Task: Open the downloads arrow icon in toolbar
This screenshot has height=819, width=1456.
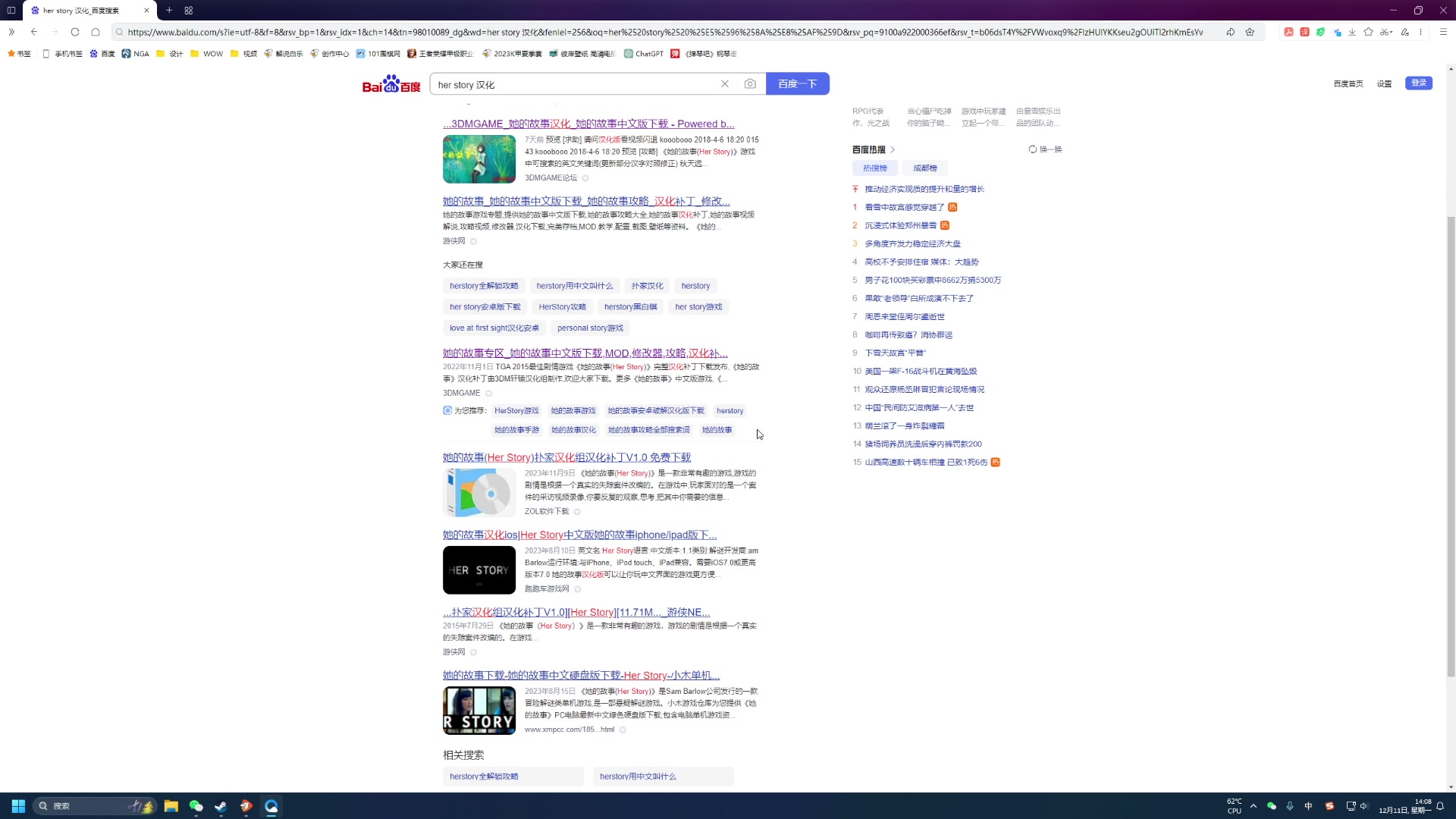Action: (1352, 32)
